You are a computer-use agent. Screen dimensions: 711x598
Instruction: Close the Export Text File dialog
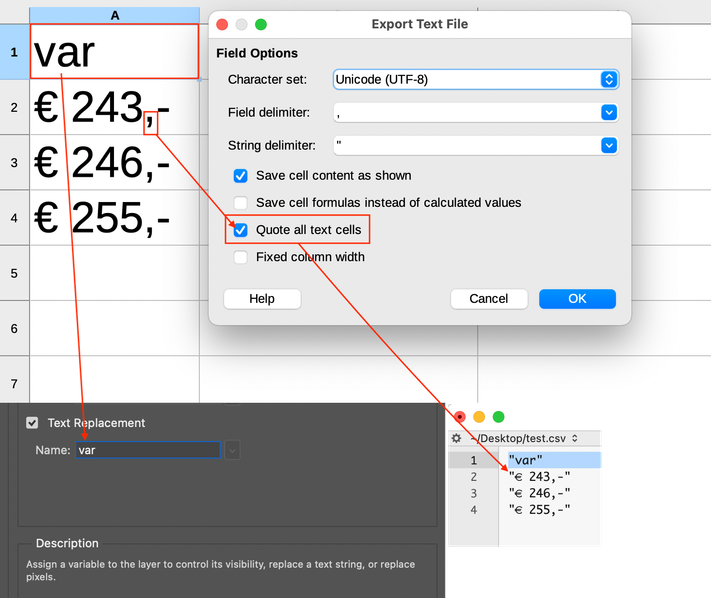(222, 24)
